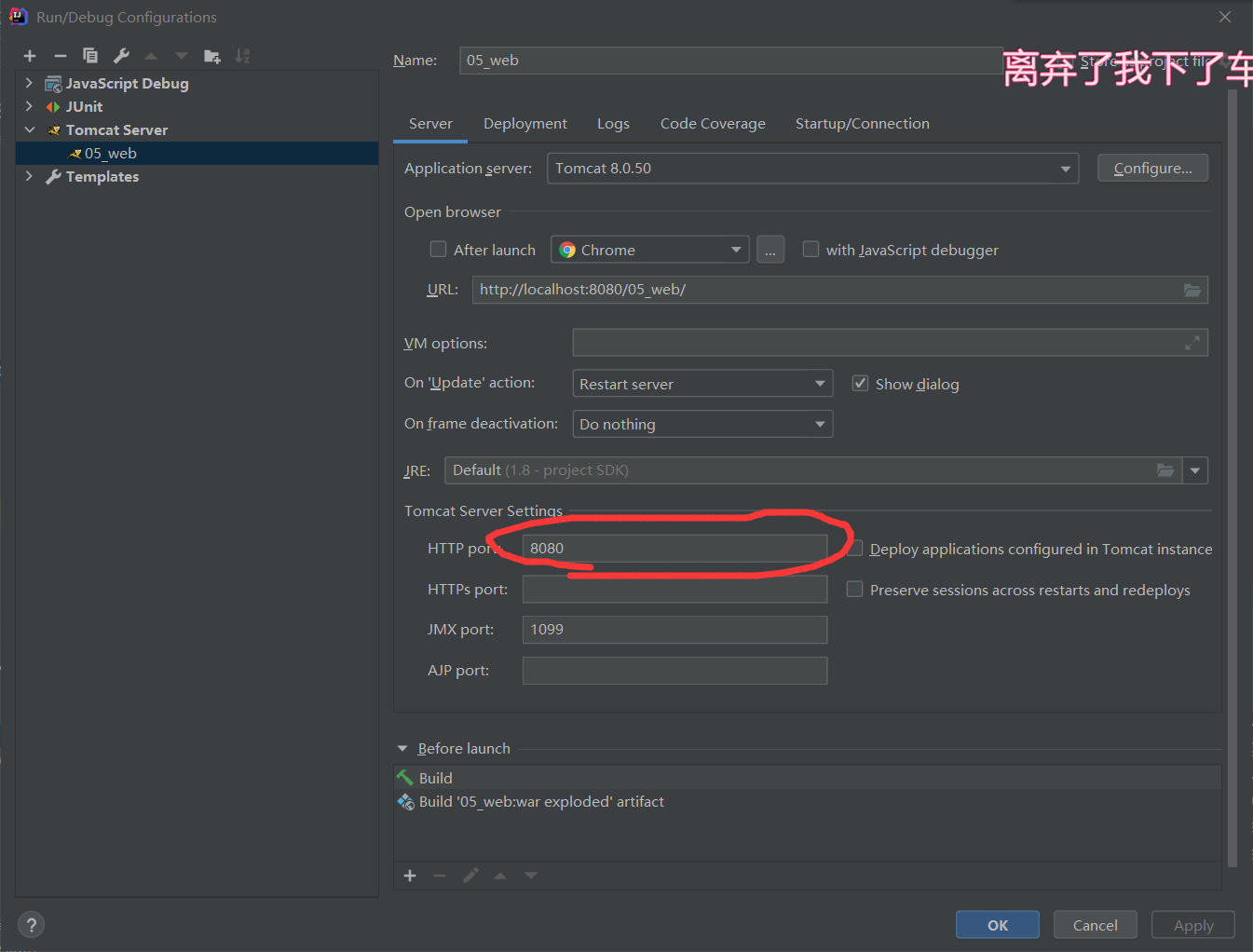Collapse the Before launch section

tap(402, 749)
